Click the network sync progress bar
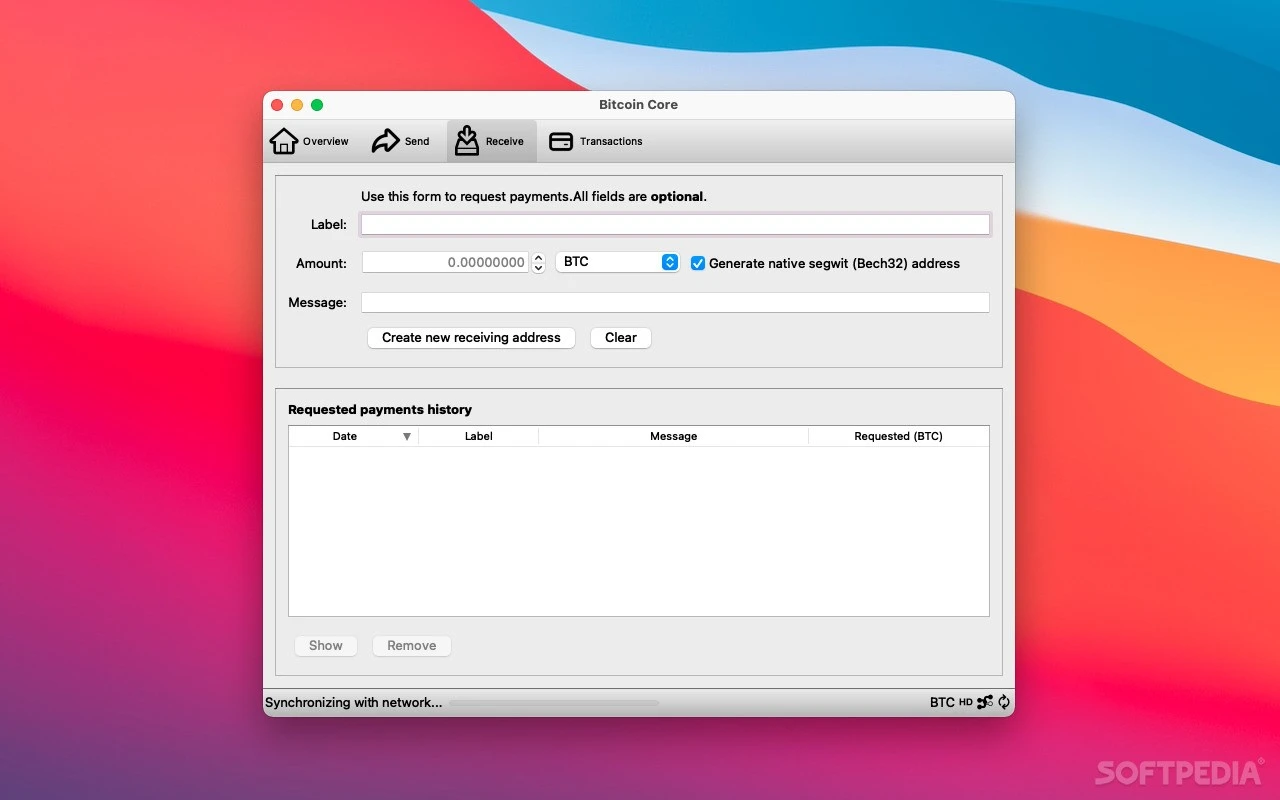Viewport: 1280px width, 800px height. pyautogui.click(x=554, y=703)
